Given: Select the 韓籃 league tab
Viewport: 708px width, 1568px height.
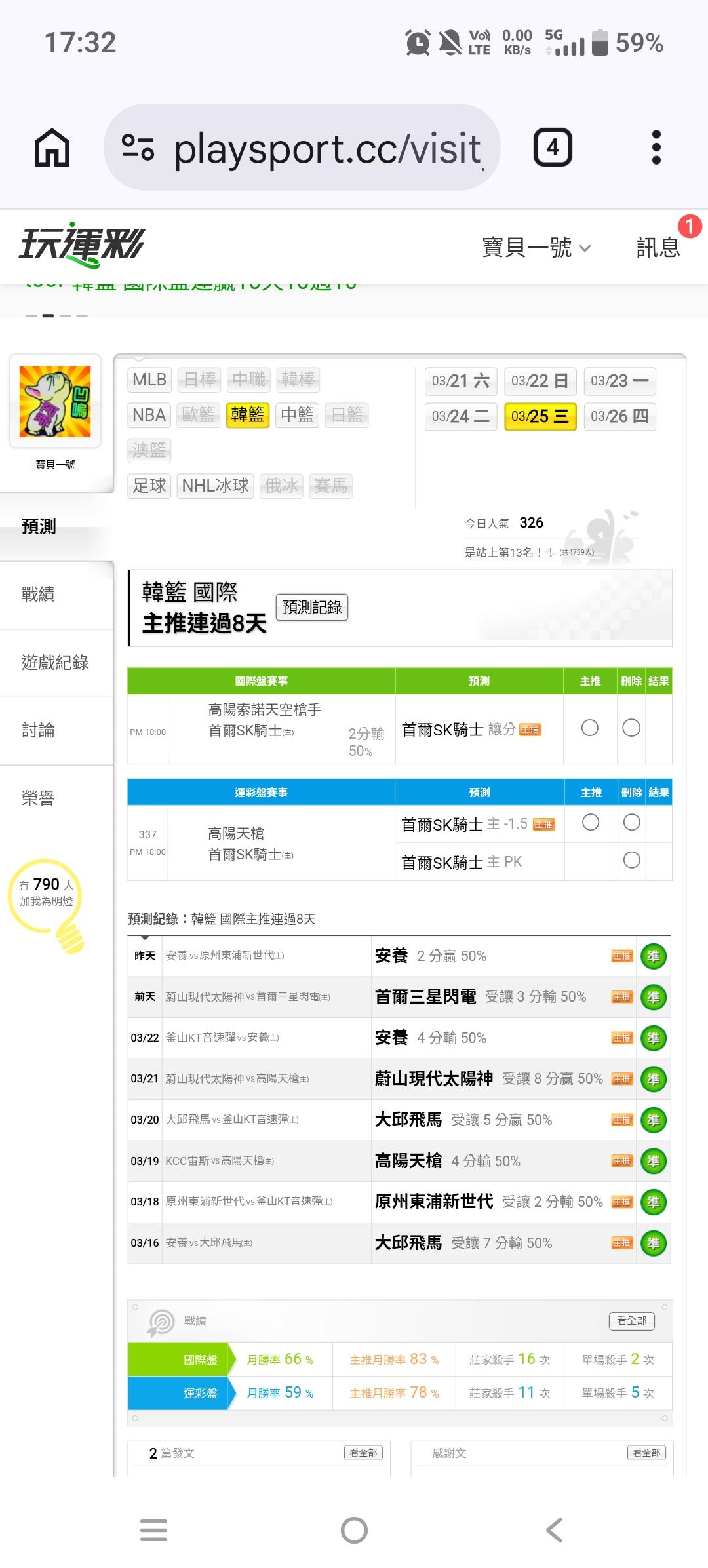Looking at the screenshot, I should tap(248, 415).
